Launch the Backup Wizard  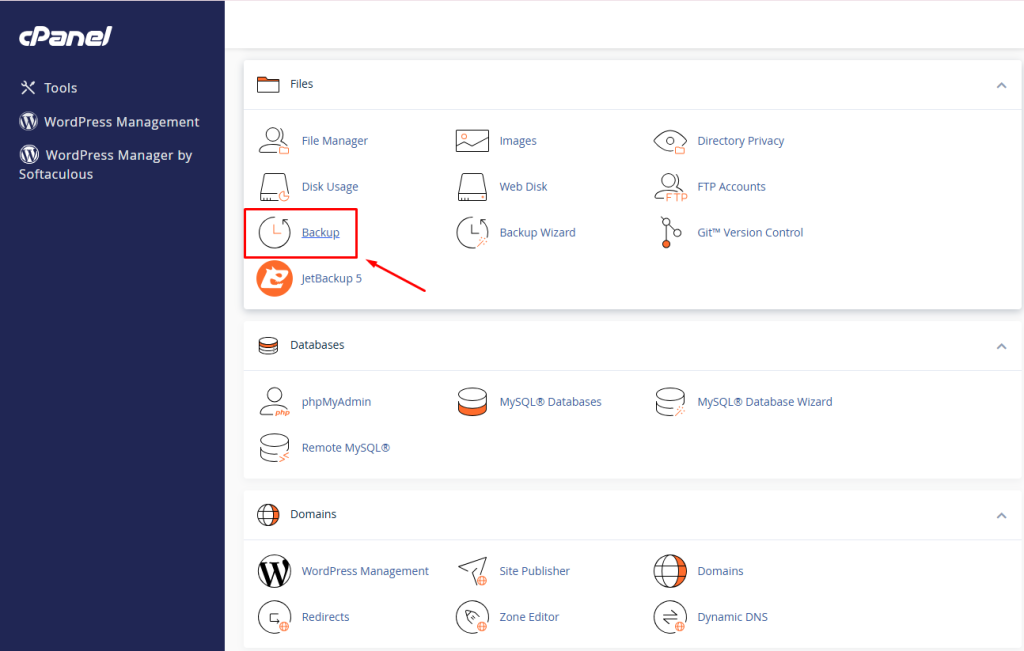(536, 232)
